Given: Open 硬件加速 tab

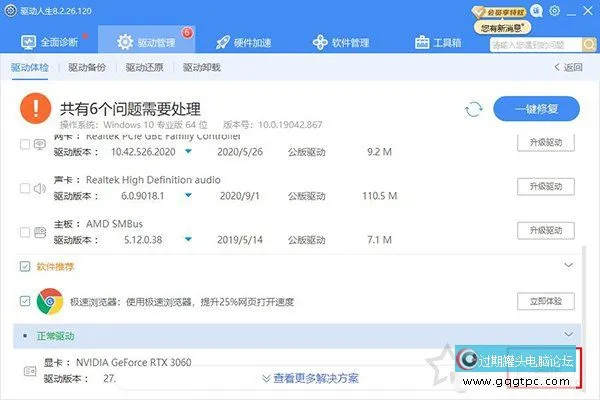Looking at the screenshot, I should click(x=243, y=42).
